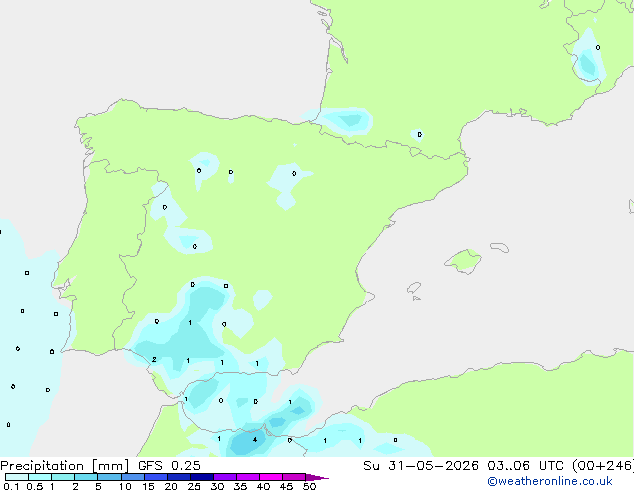634x490 pixels.
Task: Select the 20–25 mm legend swatch
Action: [178, 477]
